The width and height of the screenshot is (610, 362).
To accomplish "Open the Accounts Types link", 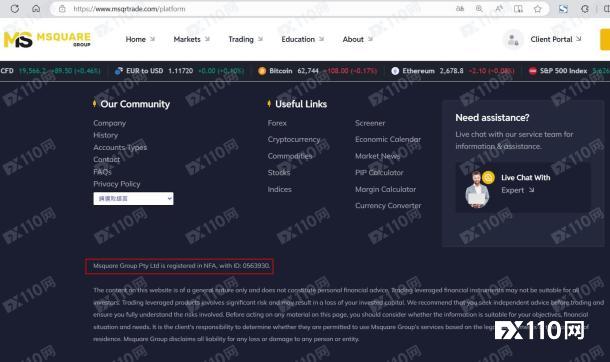I will coord(120,147).
